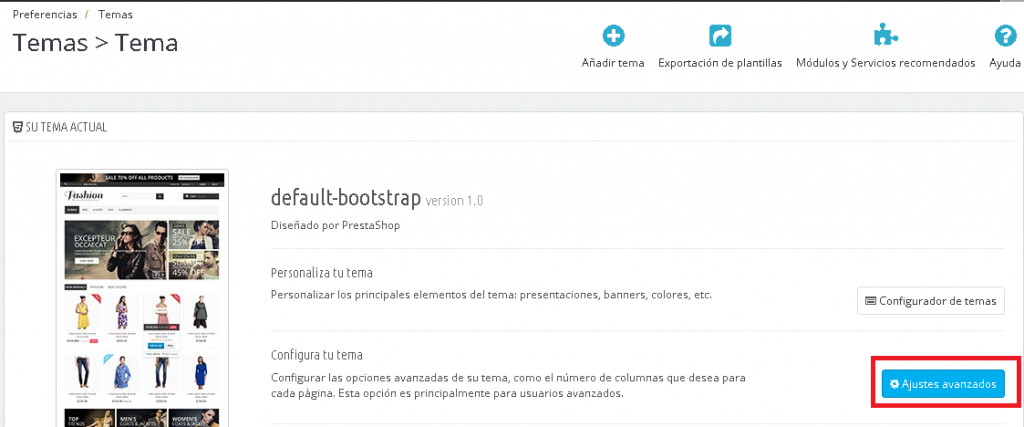The image size is (1024, 427).
Task: Click the Añadir tema text label
Action: pyautogui.click(x=613, y=63)
